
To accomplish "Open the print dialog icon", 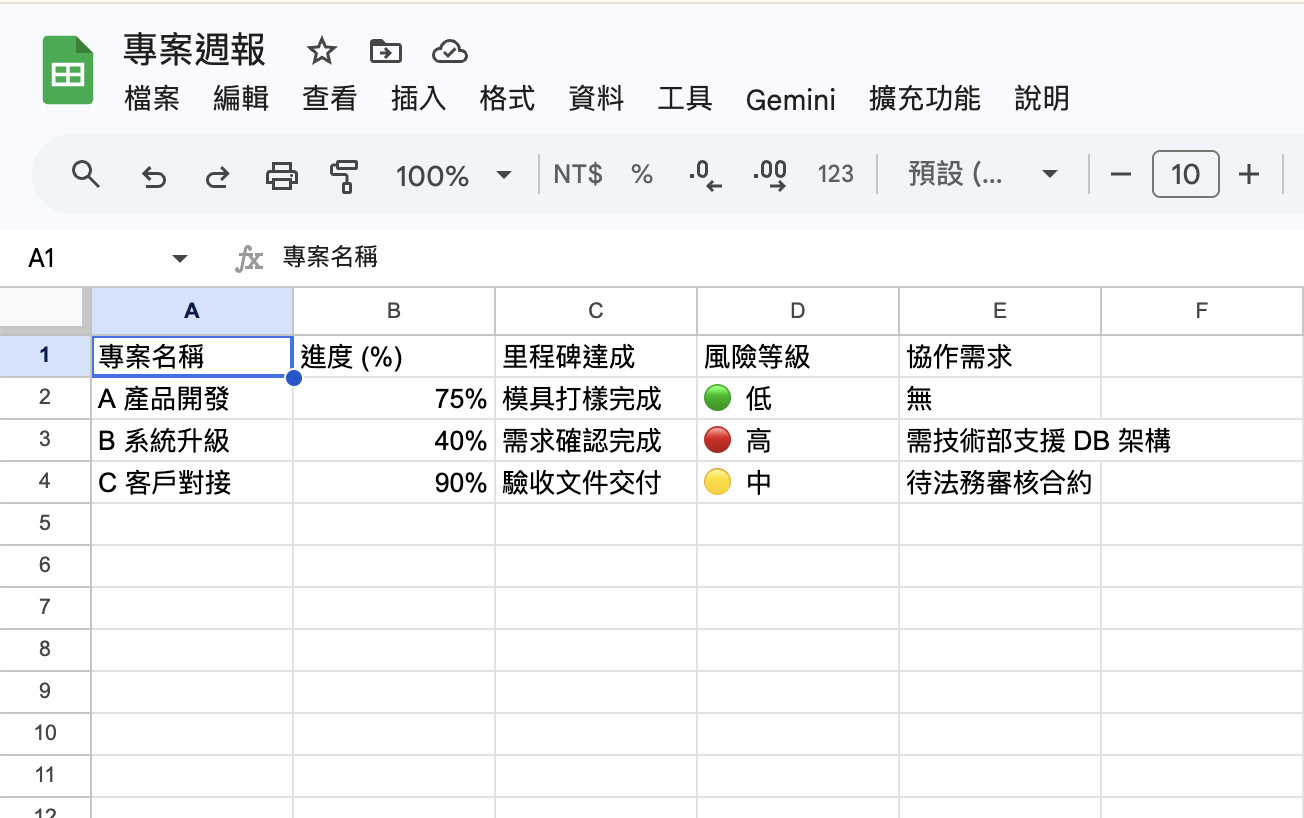I will (281, 174).
